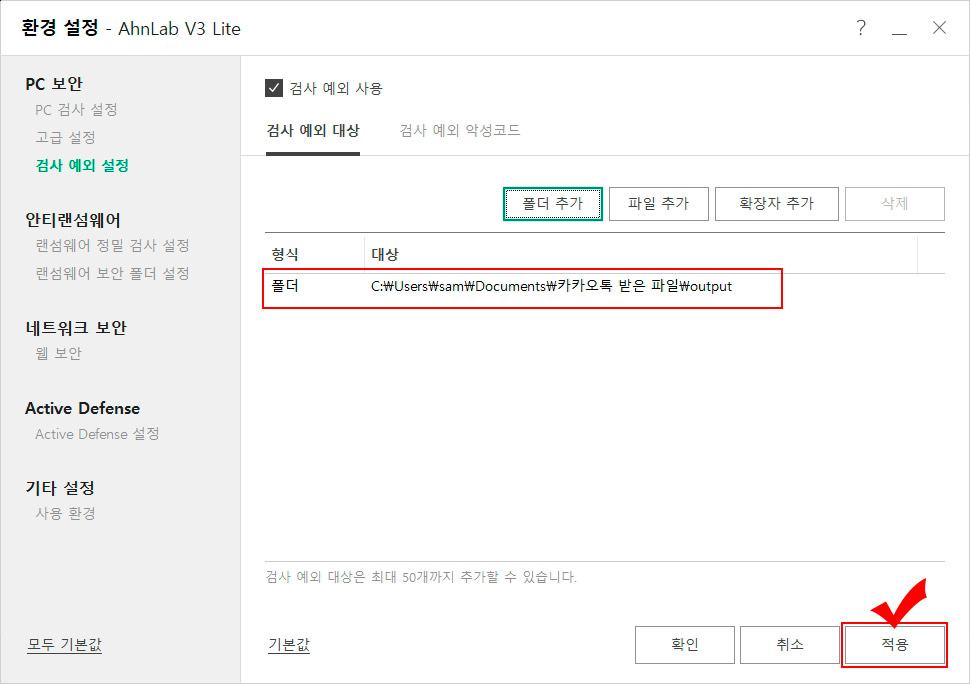This screenshot has width=970, height=684.
Task: Open PC 검사 설정 in the sidebar
Action: (76, 110)
